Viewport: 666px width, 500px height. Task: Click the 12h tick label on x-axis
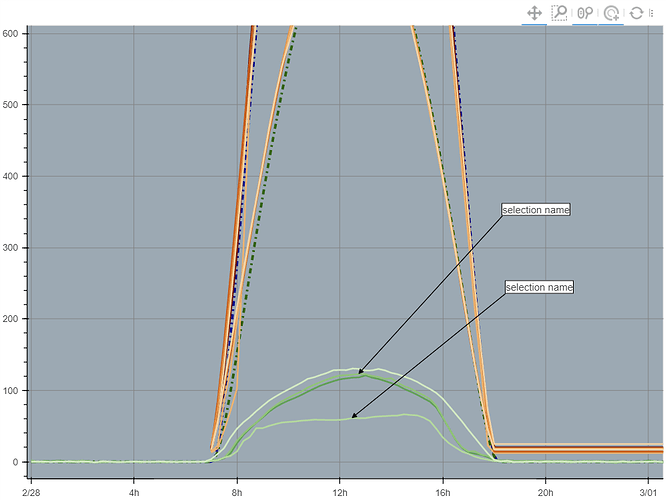[339, 493]
